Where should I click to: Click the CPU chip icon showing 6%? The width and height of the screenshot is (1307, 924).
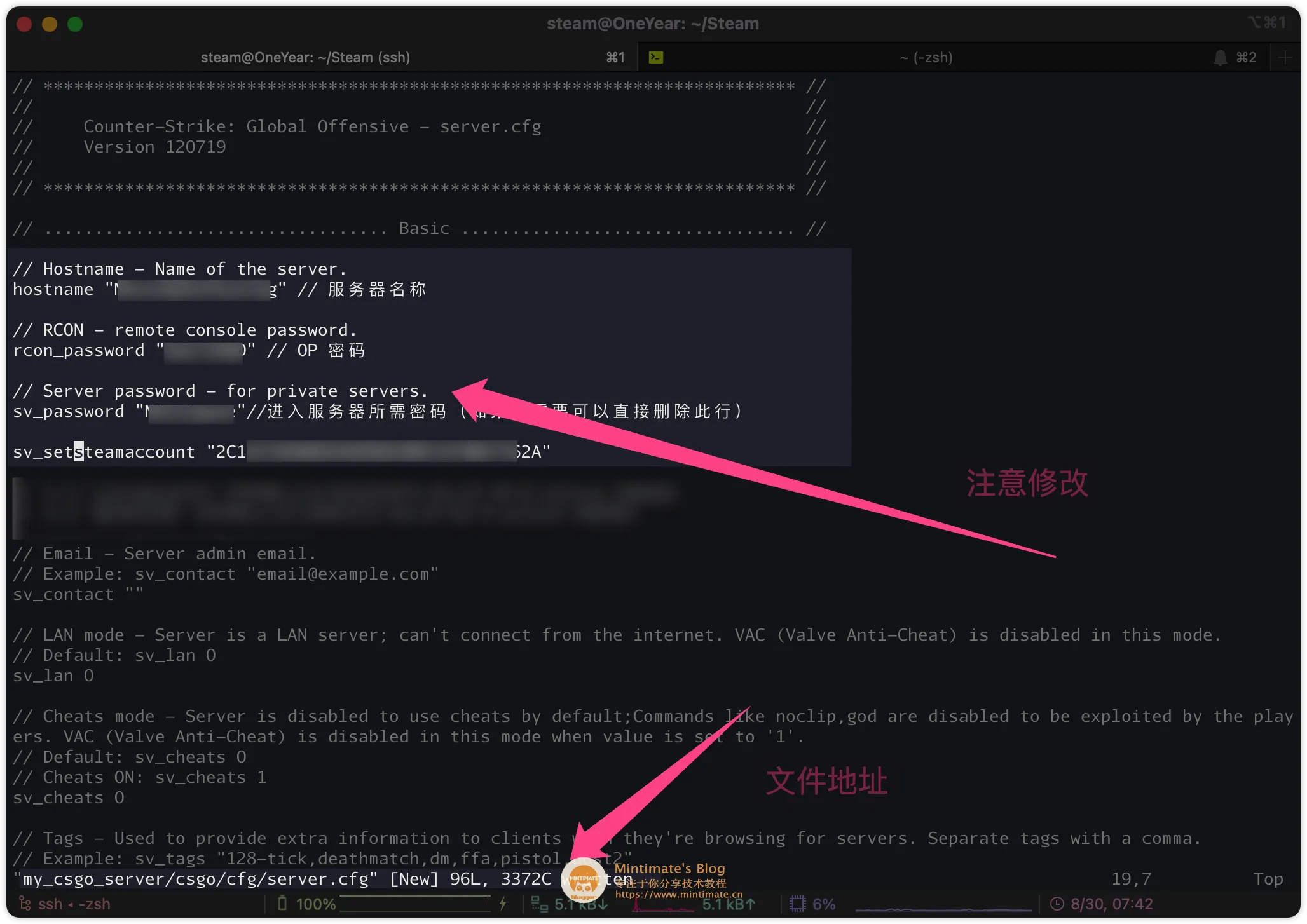[797, 904]
